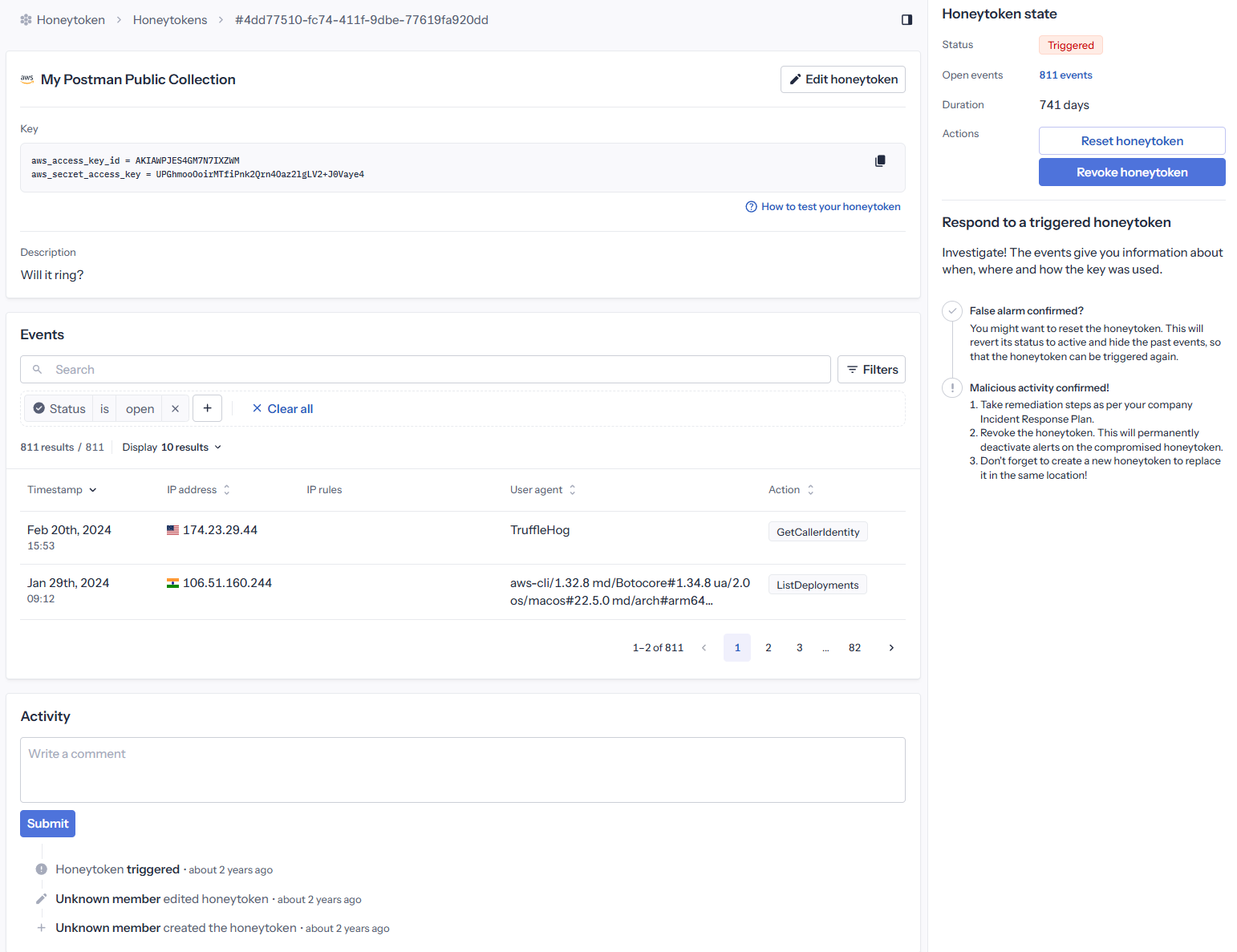Click the pagination ellipsis
The height and width of the screenshot is (952, 1237).
(x=825, y=648)
